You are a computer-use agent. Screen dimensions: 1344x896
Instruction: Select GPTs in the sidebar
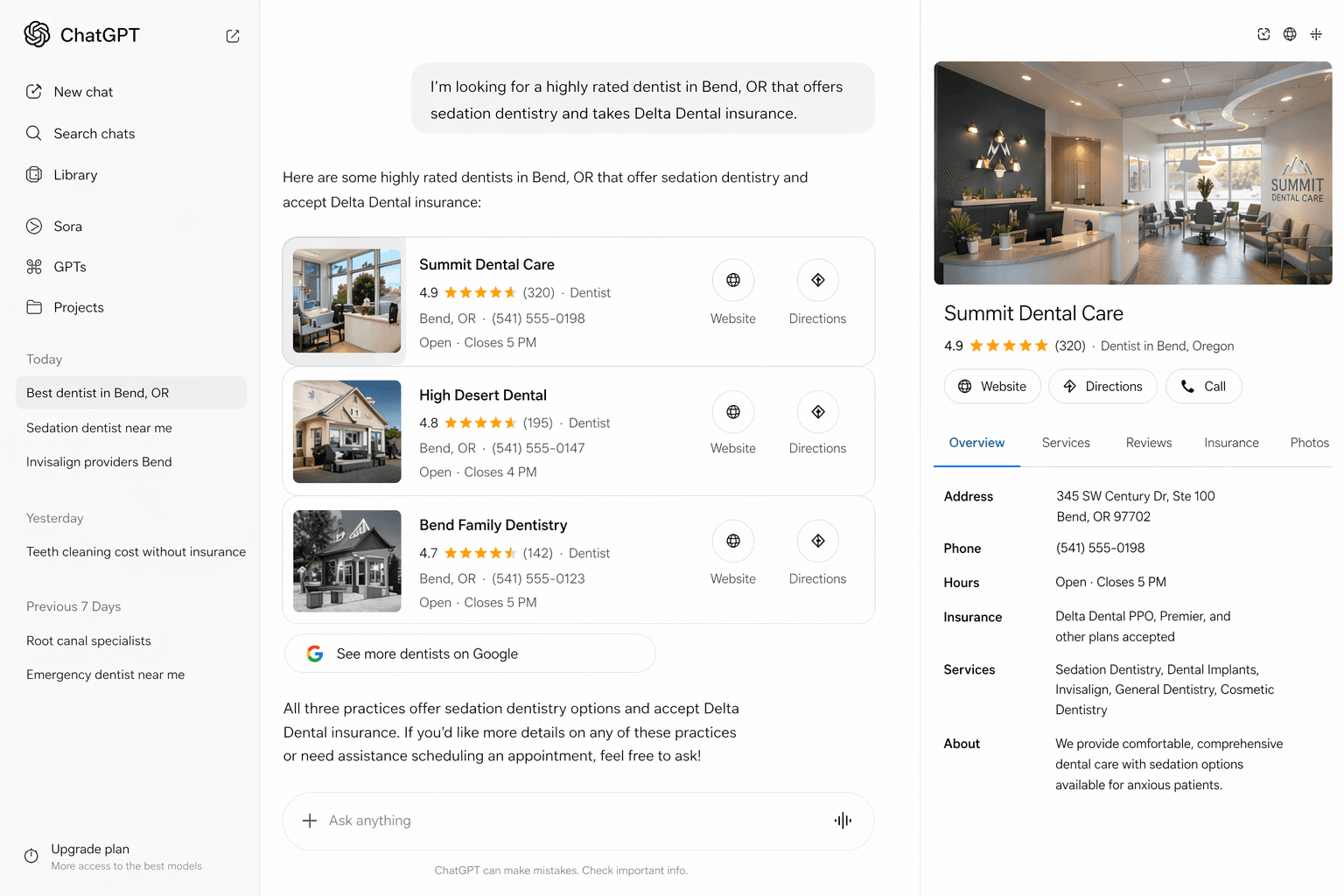[x=70, y=267]
